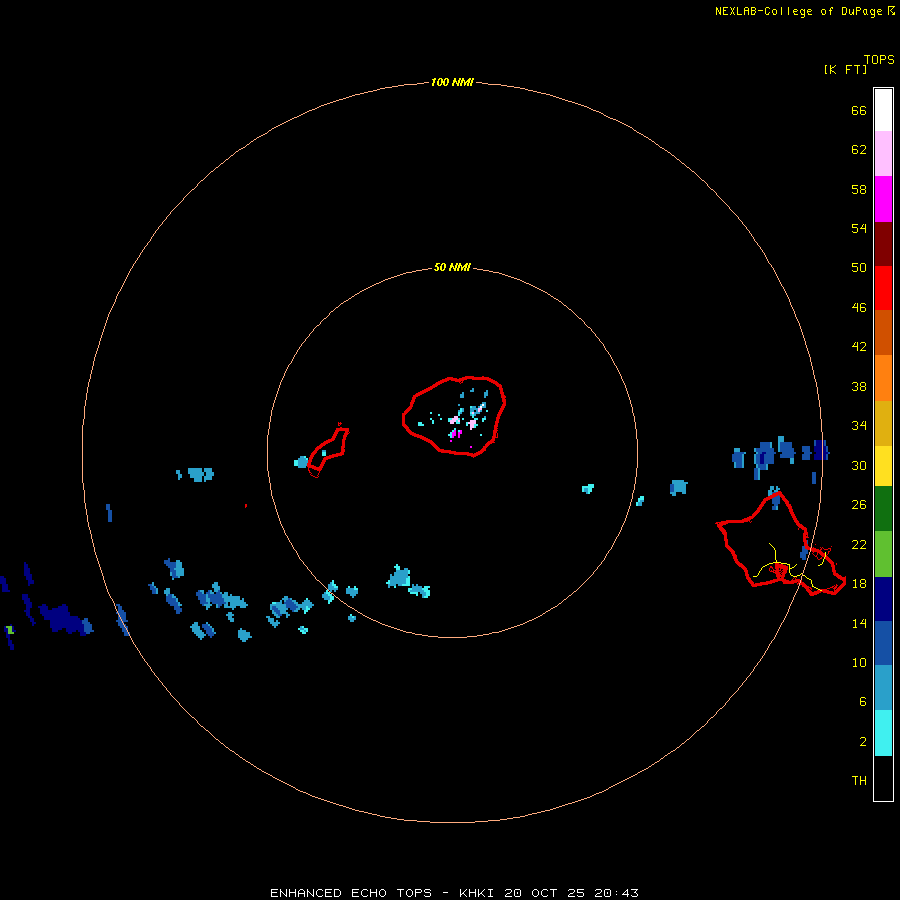The height and width of the screenshot is (900, 900).
Task: Click the '[K FT]' units label
Action: pyautogui.click(x=845, y=69)
